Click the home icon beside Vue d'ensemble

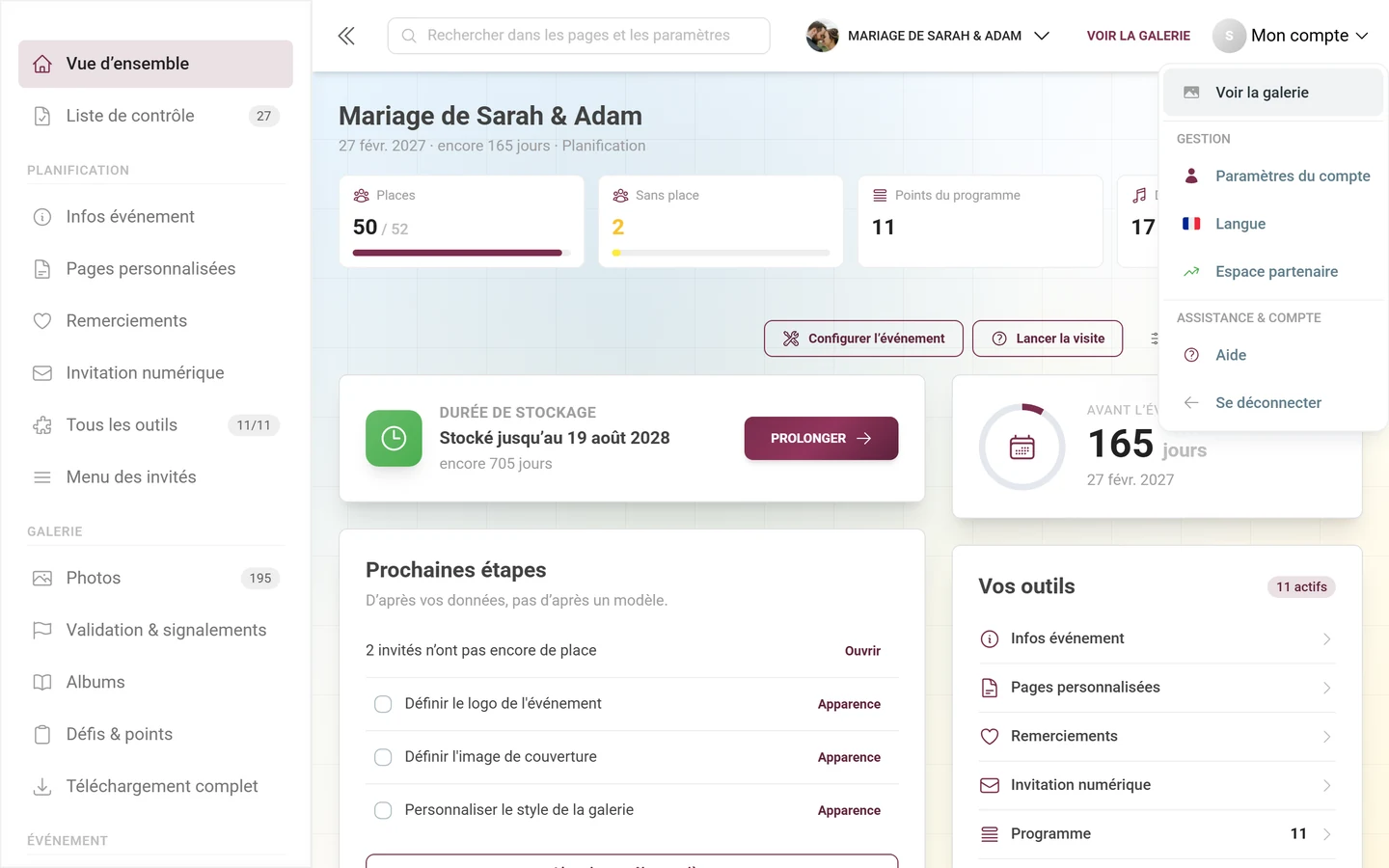click(x=42, y=64)
